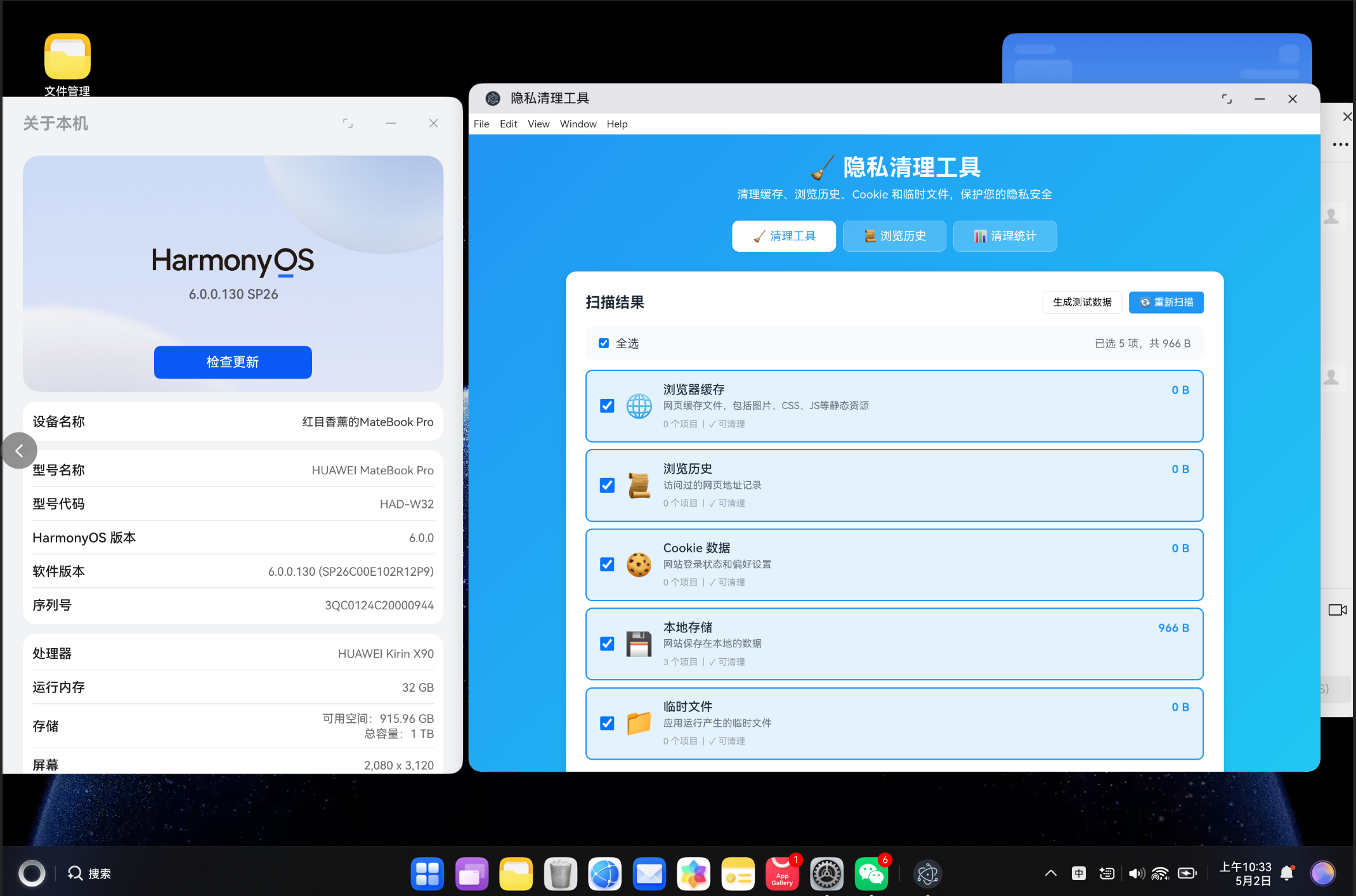Click the 隐私清理工具 title bar app icon
1356x896 pixels.
[x=493, y=98]
